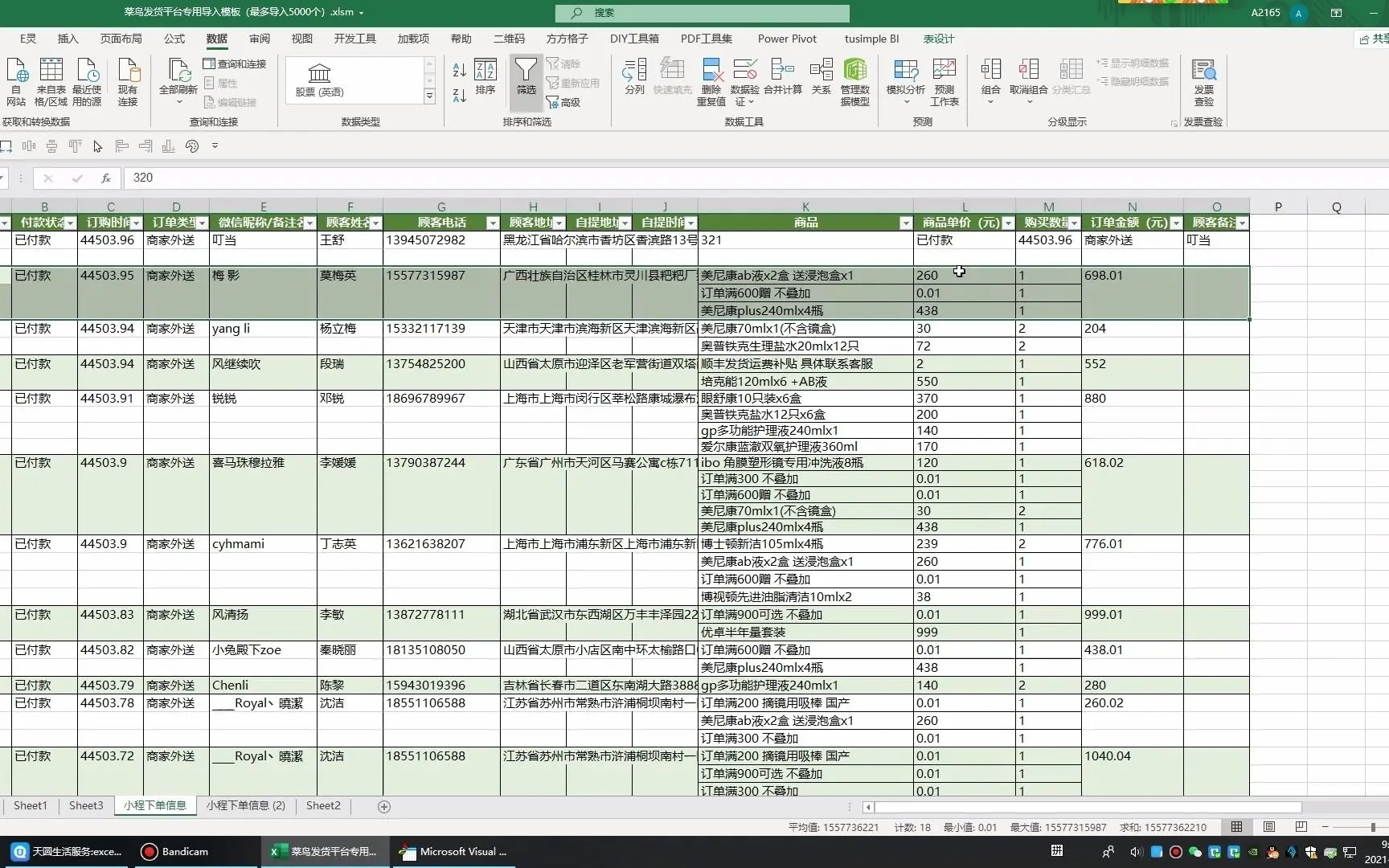Click Invoice Check (发票查验) icon
Screen dimensions: 1389x868
[1204, 82]
